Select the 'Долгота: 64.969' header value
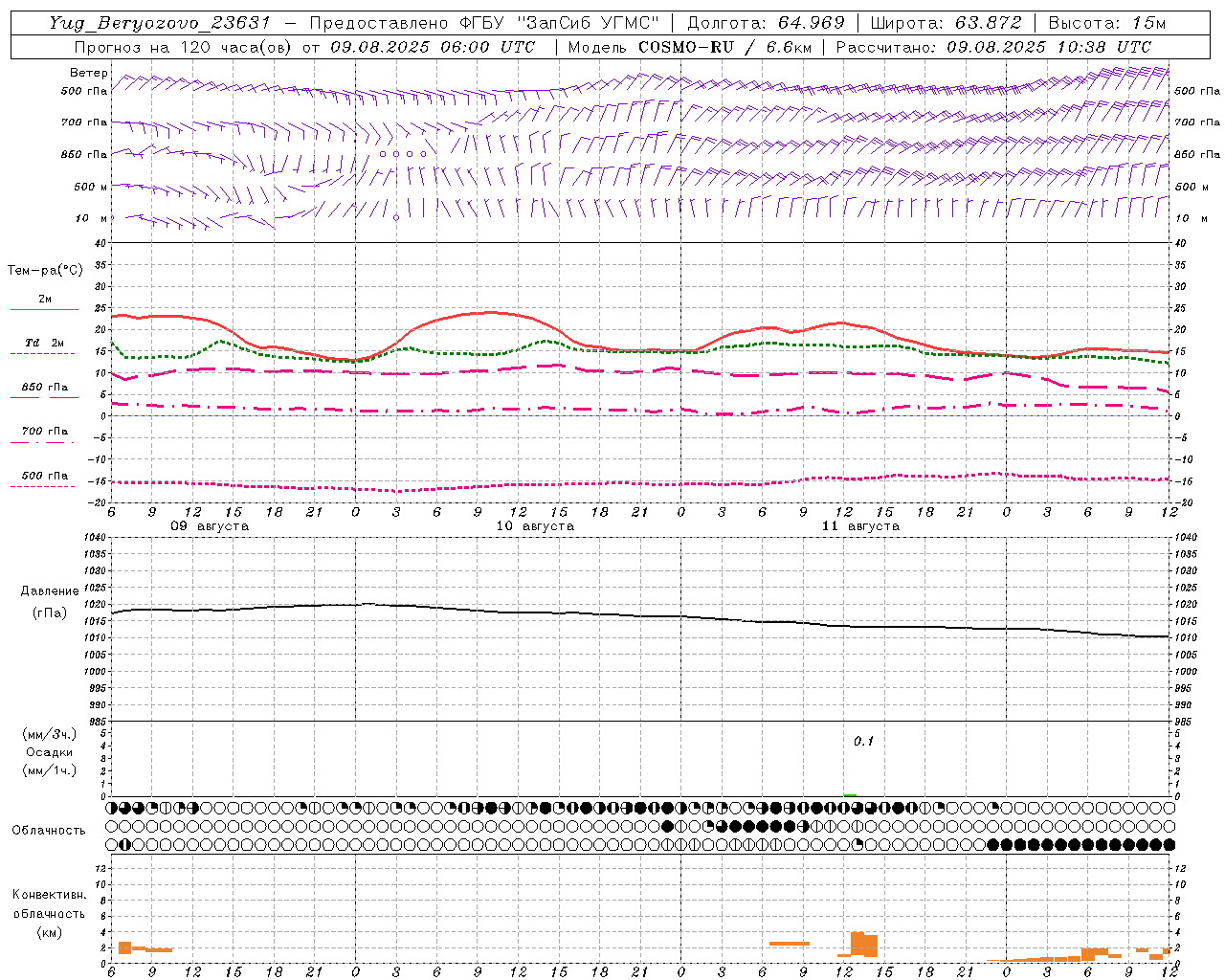 click(x=766, y=23)
